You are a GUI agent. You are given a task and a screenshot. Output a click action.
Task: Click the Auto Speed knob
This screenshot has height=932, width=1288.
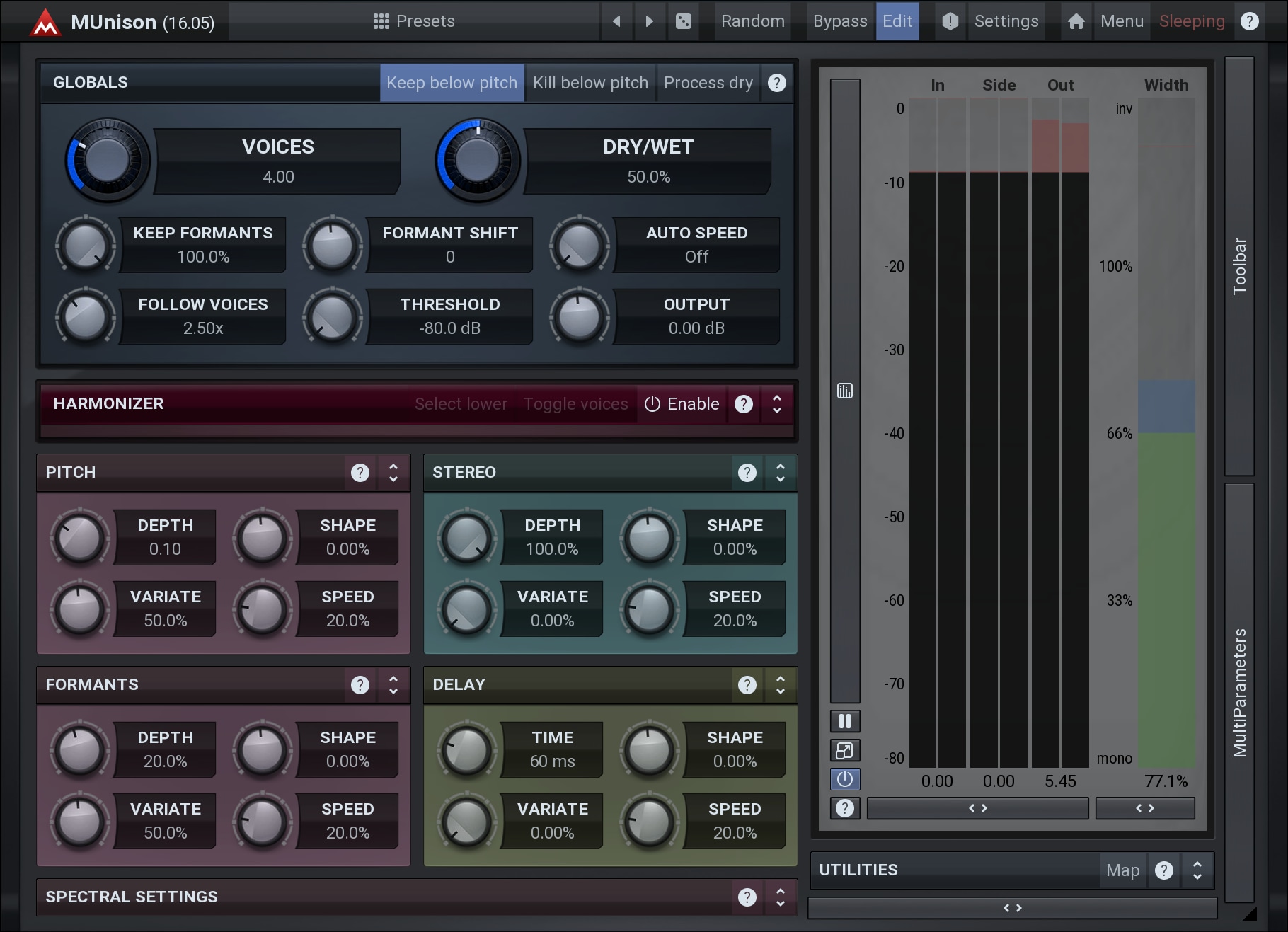pos(580,246)
